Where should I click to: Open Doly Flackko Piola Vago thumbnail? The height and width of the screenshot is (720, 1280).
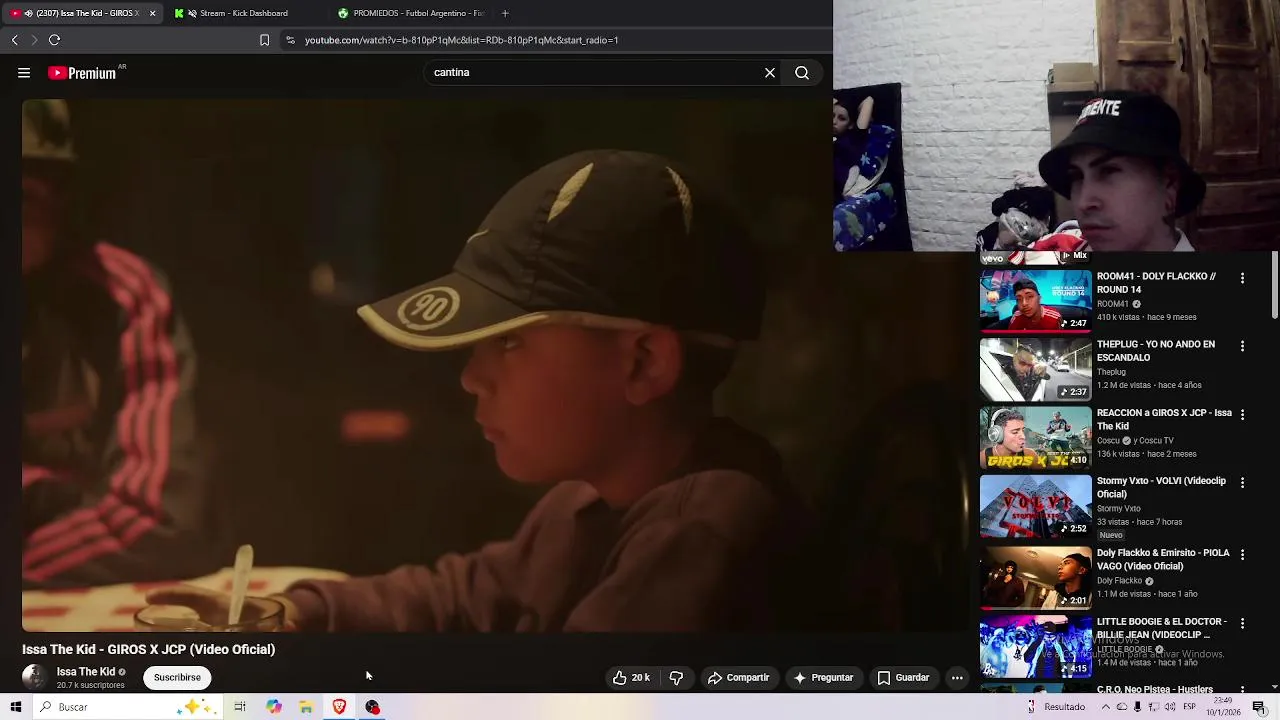[x=1035, y=577]
